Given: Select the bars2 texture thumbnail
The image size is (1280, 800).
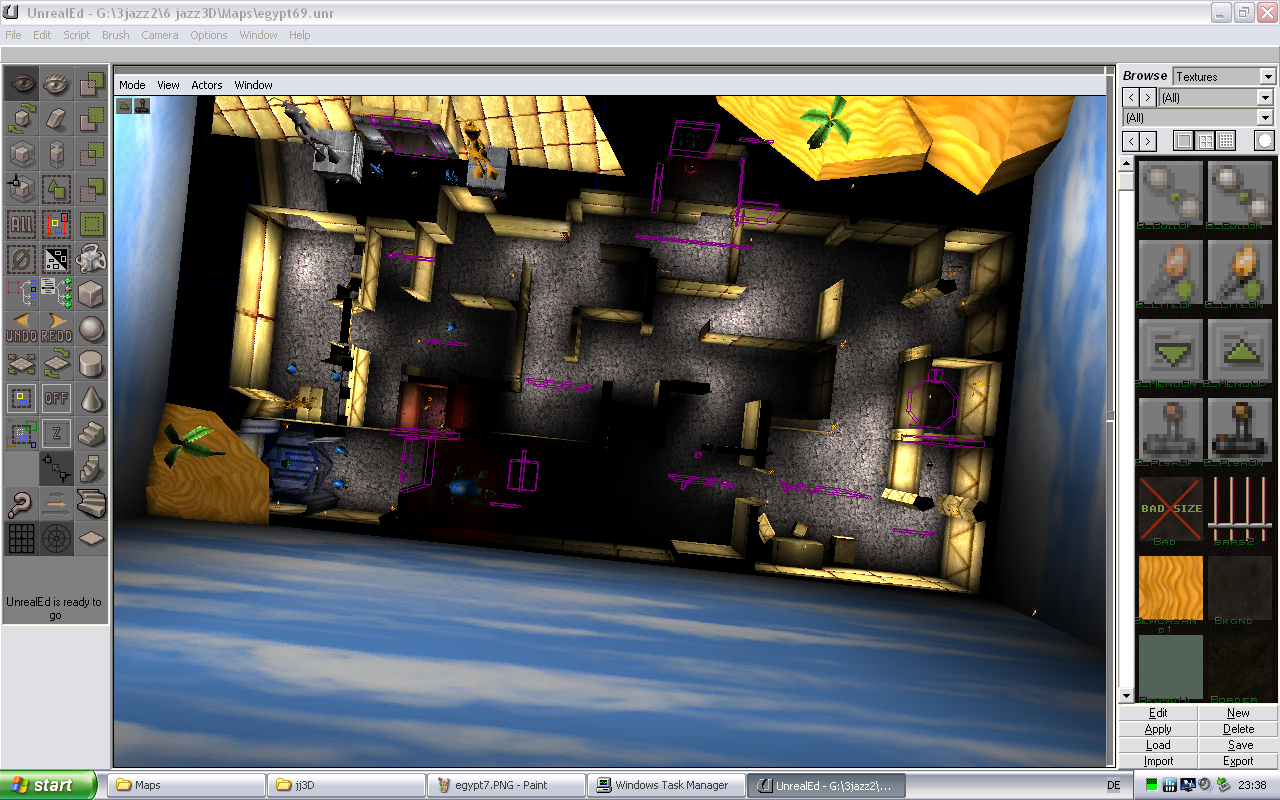Looking at the screenshot, I should [x=1240, y=510].
